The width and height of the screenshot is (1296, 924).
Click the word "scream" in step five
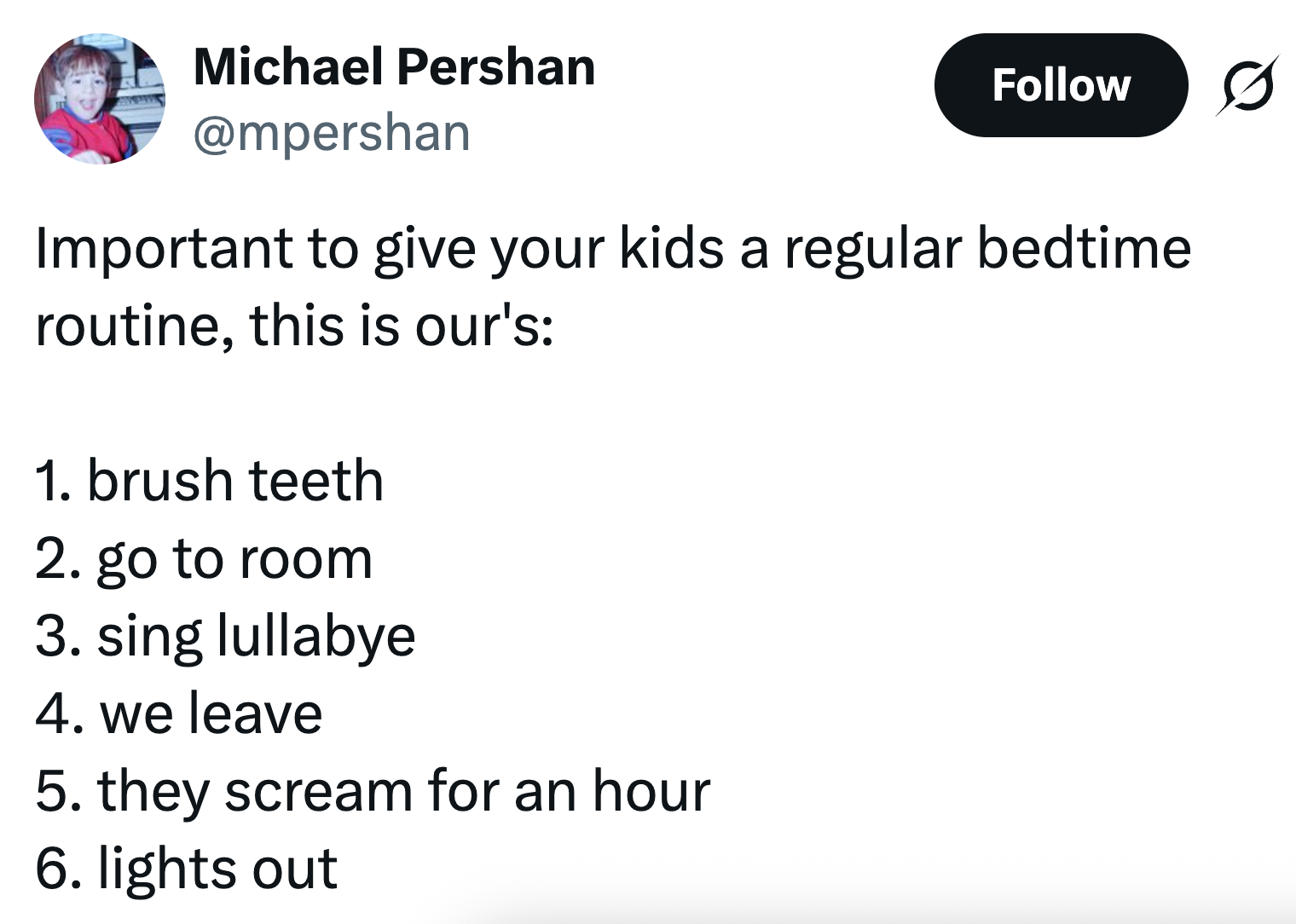[319, 791]
